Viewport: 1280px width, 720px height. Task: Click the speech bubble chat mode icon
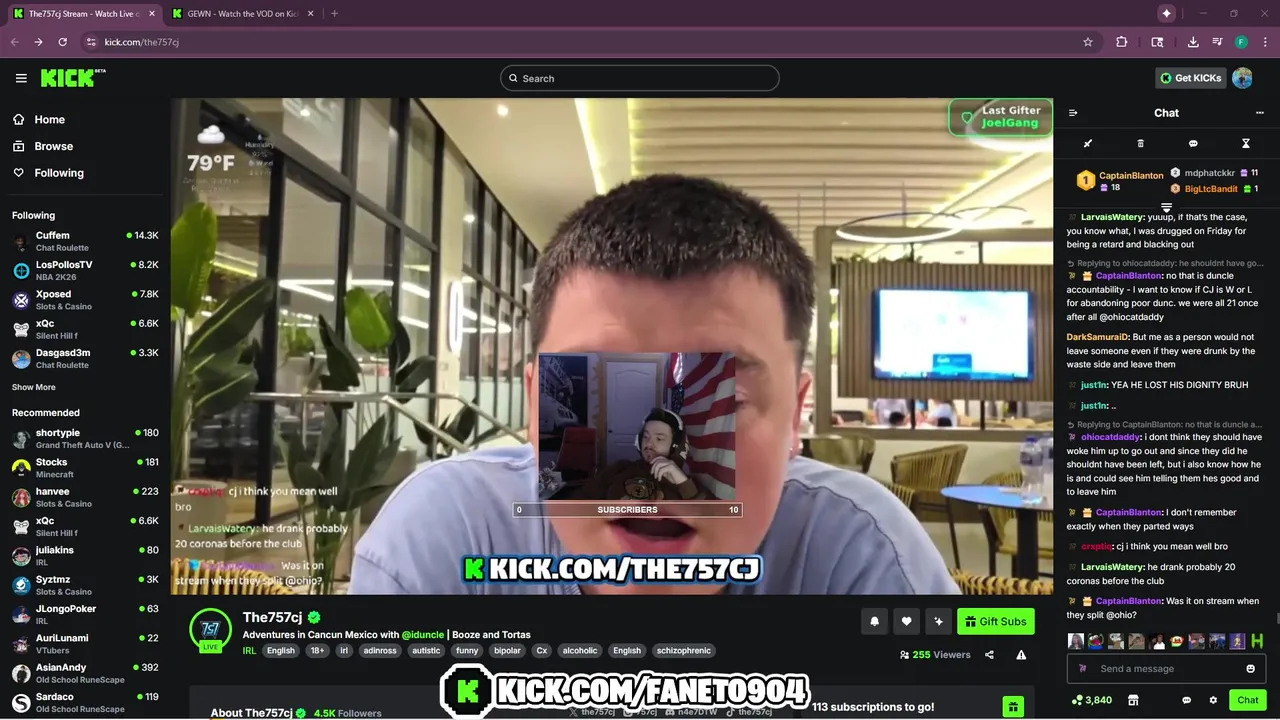coord(1193,144)
